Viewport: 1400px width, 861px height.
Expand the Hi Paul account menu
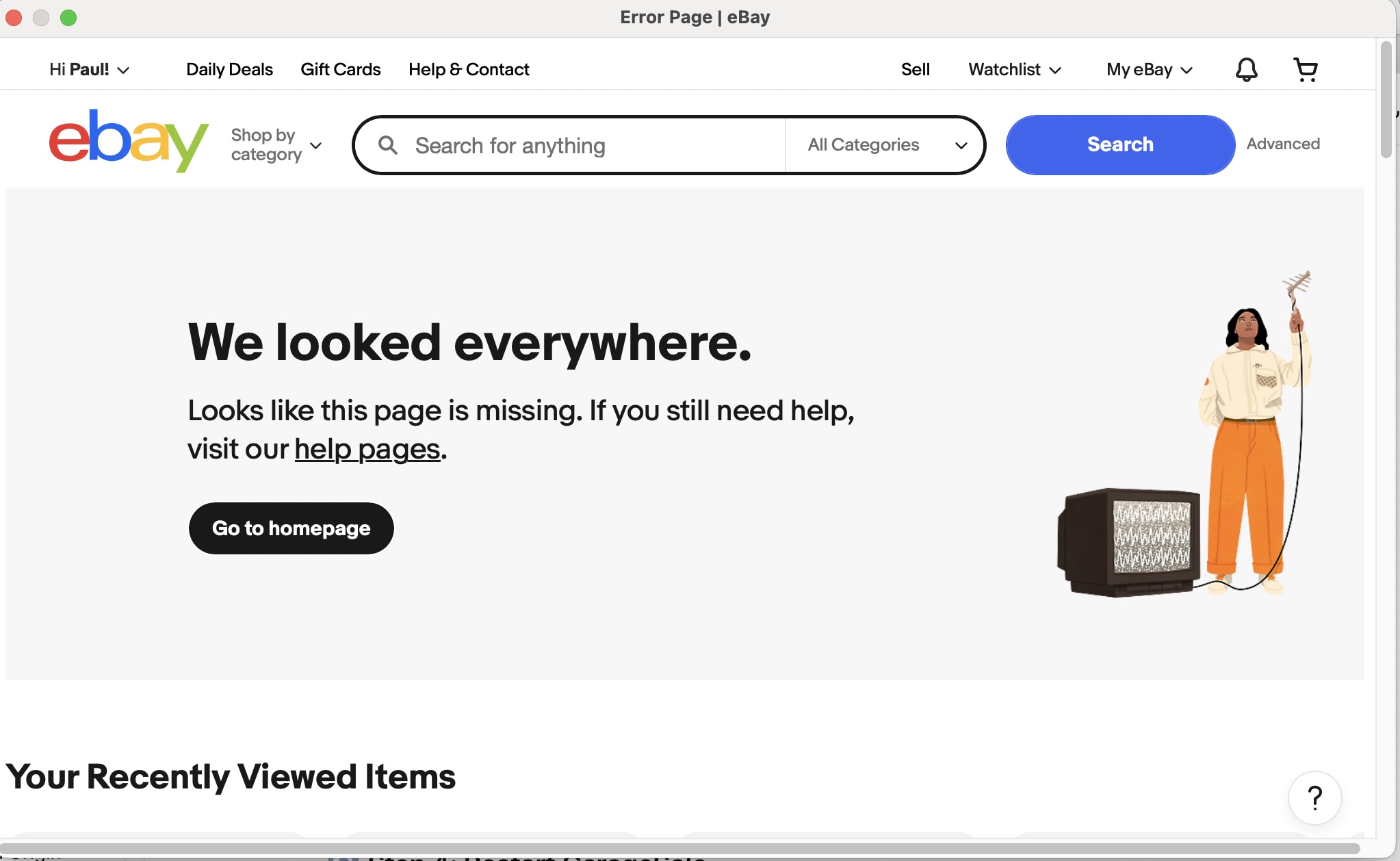89,70
